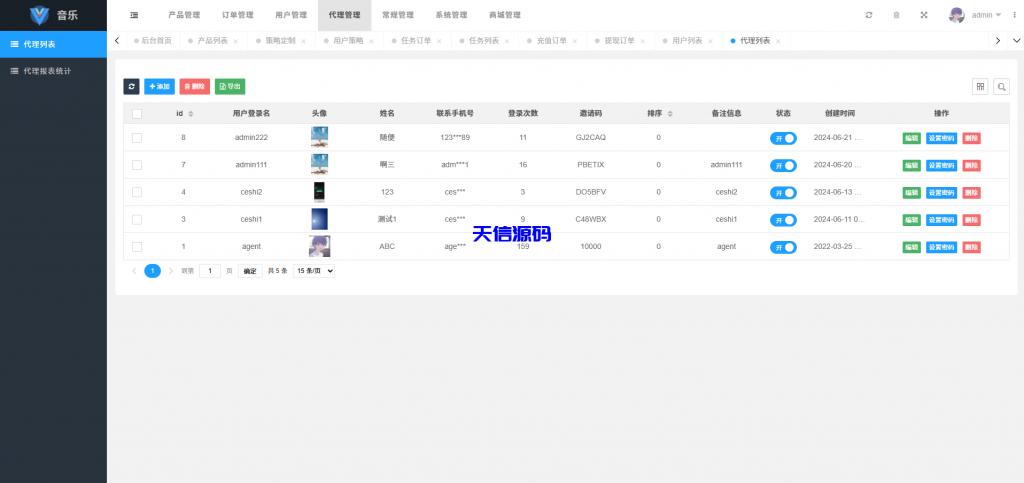
Task: Open the column filter grid icon
Action: click(x=980, y=86)
